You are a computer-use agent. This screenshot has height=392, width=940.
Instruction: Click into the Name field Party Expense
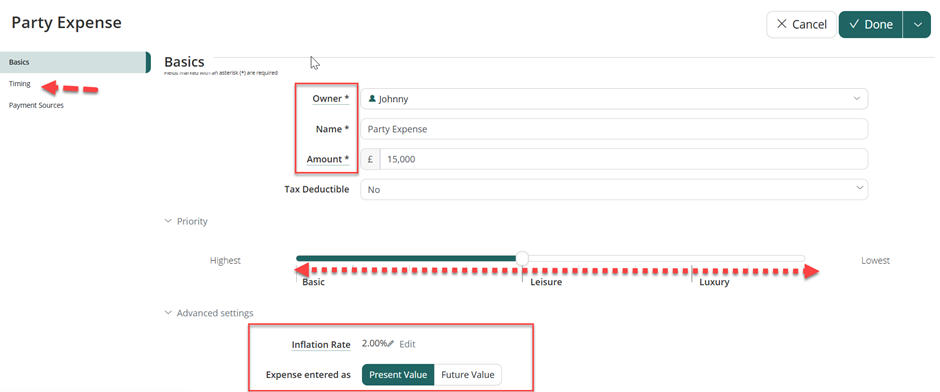coord(614,129)
